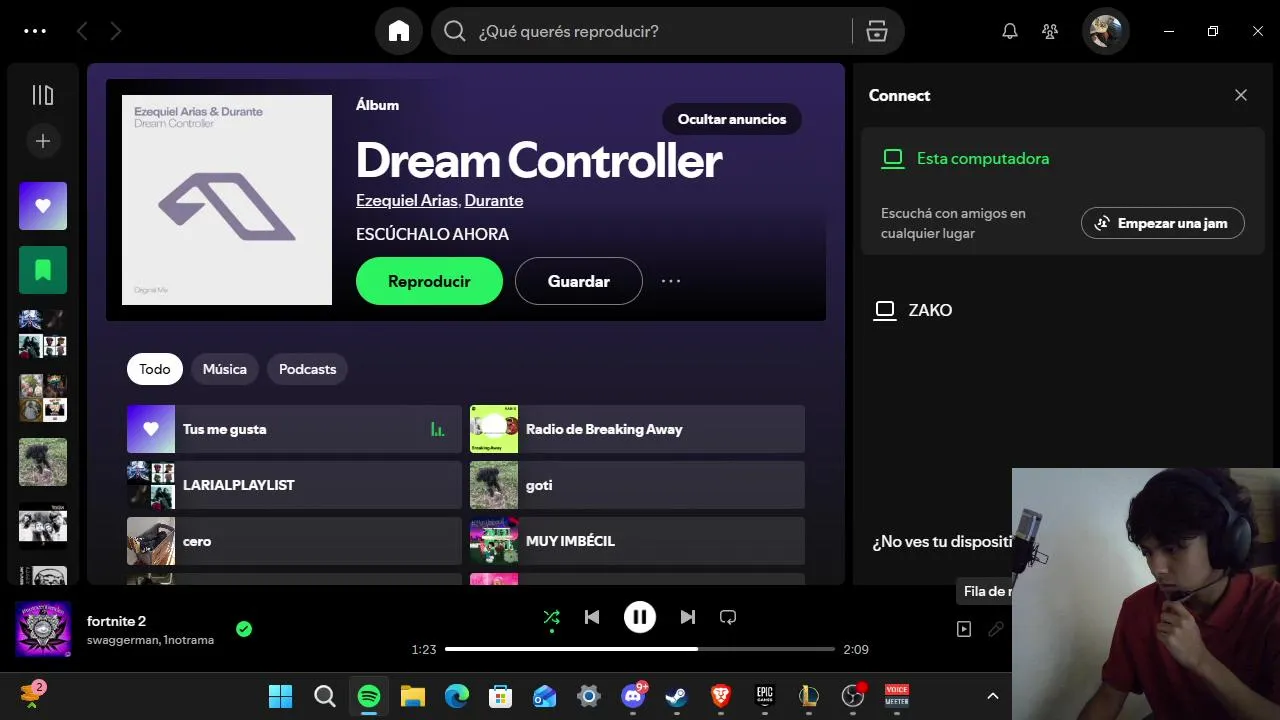The image size is (1280, 720).
Task: Open the Home page icon
Action: (x=399, y=31)
